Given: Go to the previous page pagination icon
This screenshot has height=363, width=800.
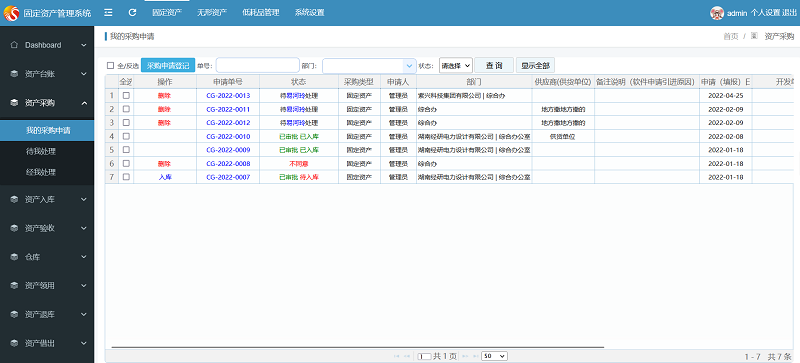Looking at the screenshot, I should pos(407,356).
